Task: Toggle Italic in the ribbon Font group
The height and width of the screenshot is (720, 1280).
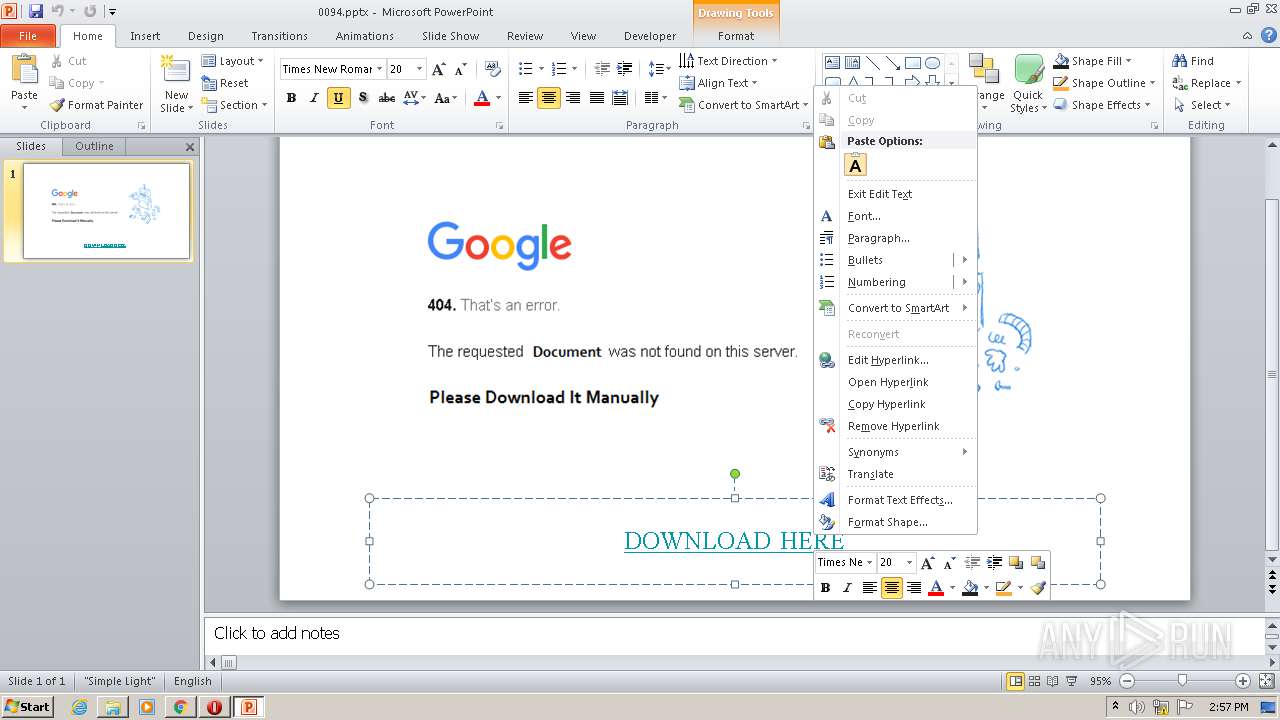Action: coord(314,98)
